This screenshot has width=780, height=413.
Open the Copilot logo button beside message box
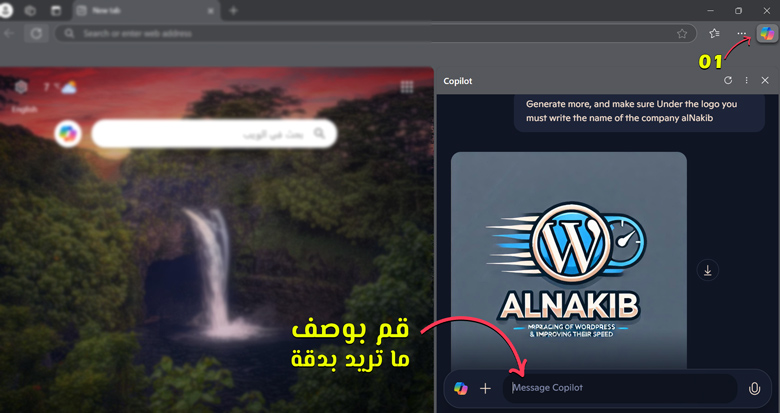(x=461, y=388)
